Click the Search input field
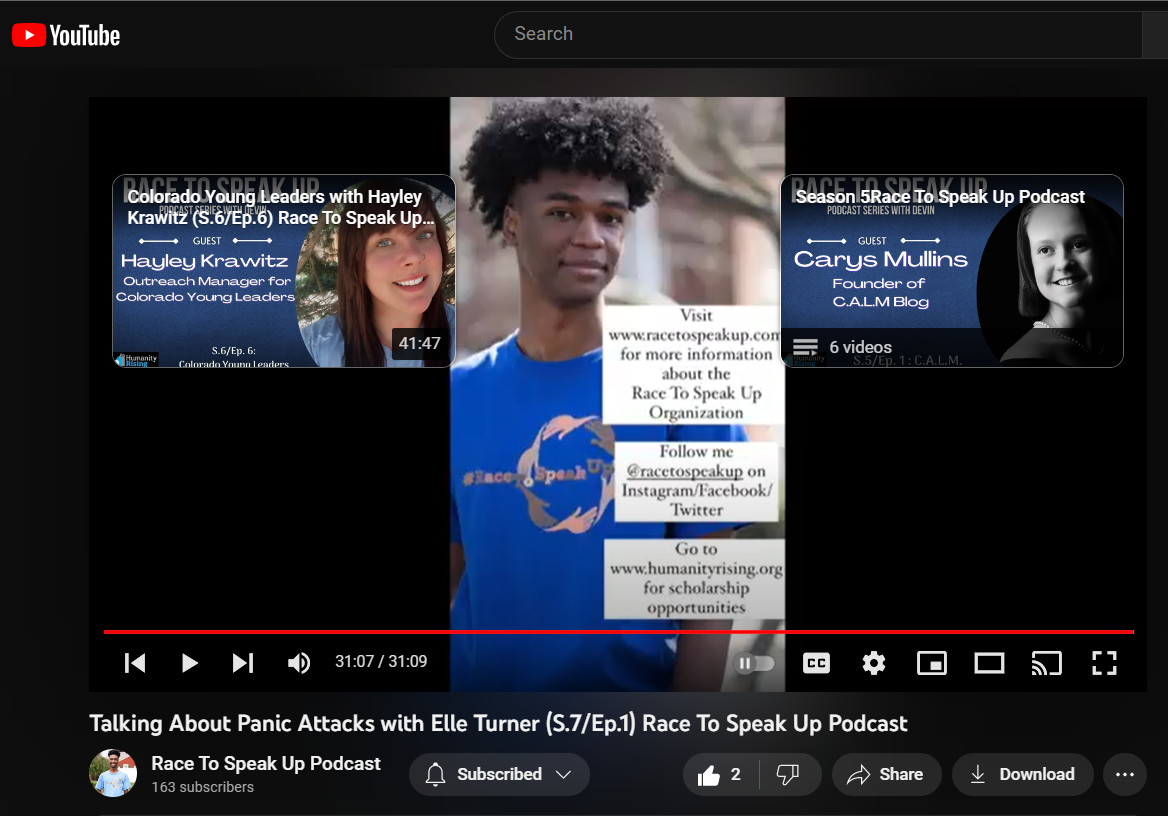1168x816 pixels. pos(818,34)
